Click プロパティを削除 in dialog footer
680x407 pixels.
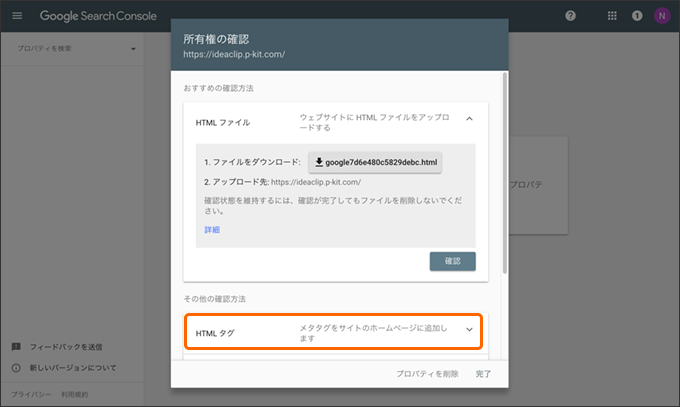pyautogui.click(x=427, y=374)
